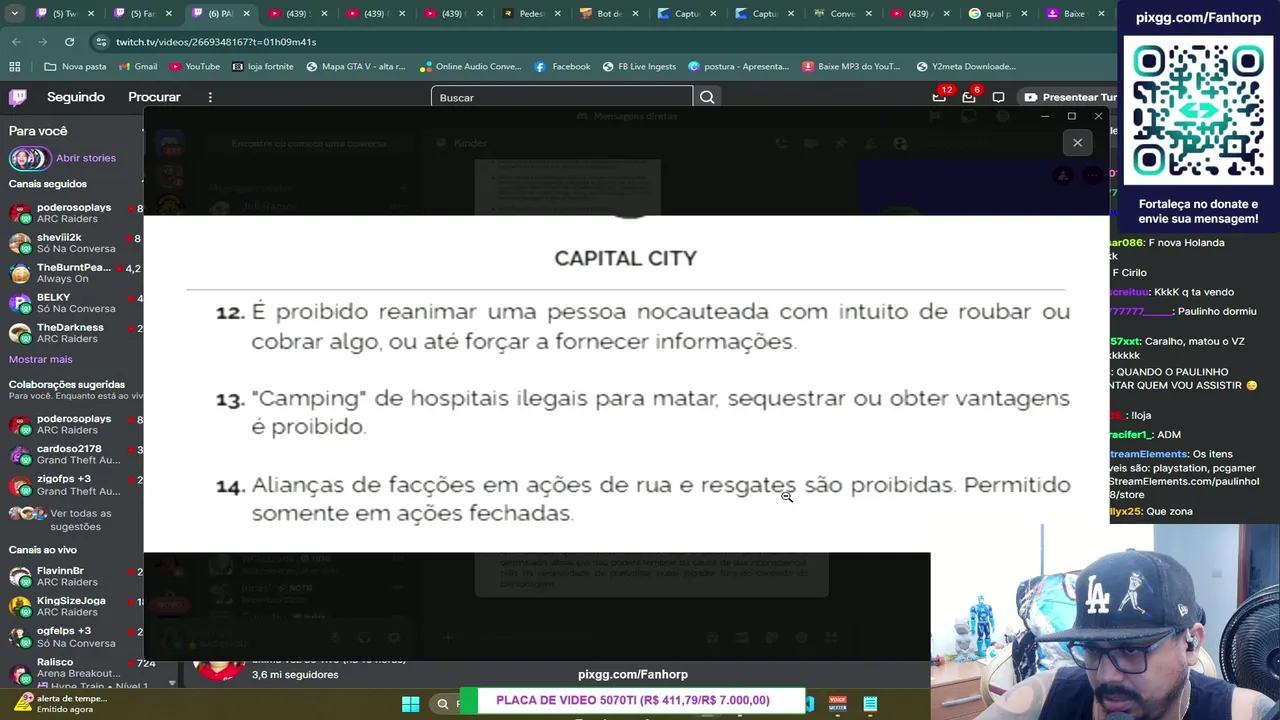Screen dimensions: 1280x720
Task: Switch to the first (5) Twitch browser tab
Action: [x=65, y=14]
